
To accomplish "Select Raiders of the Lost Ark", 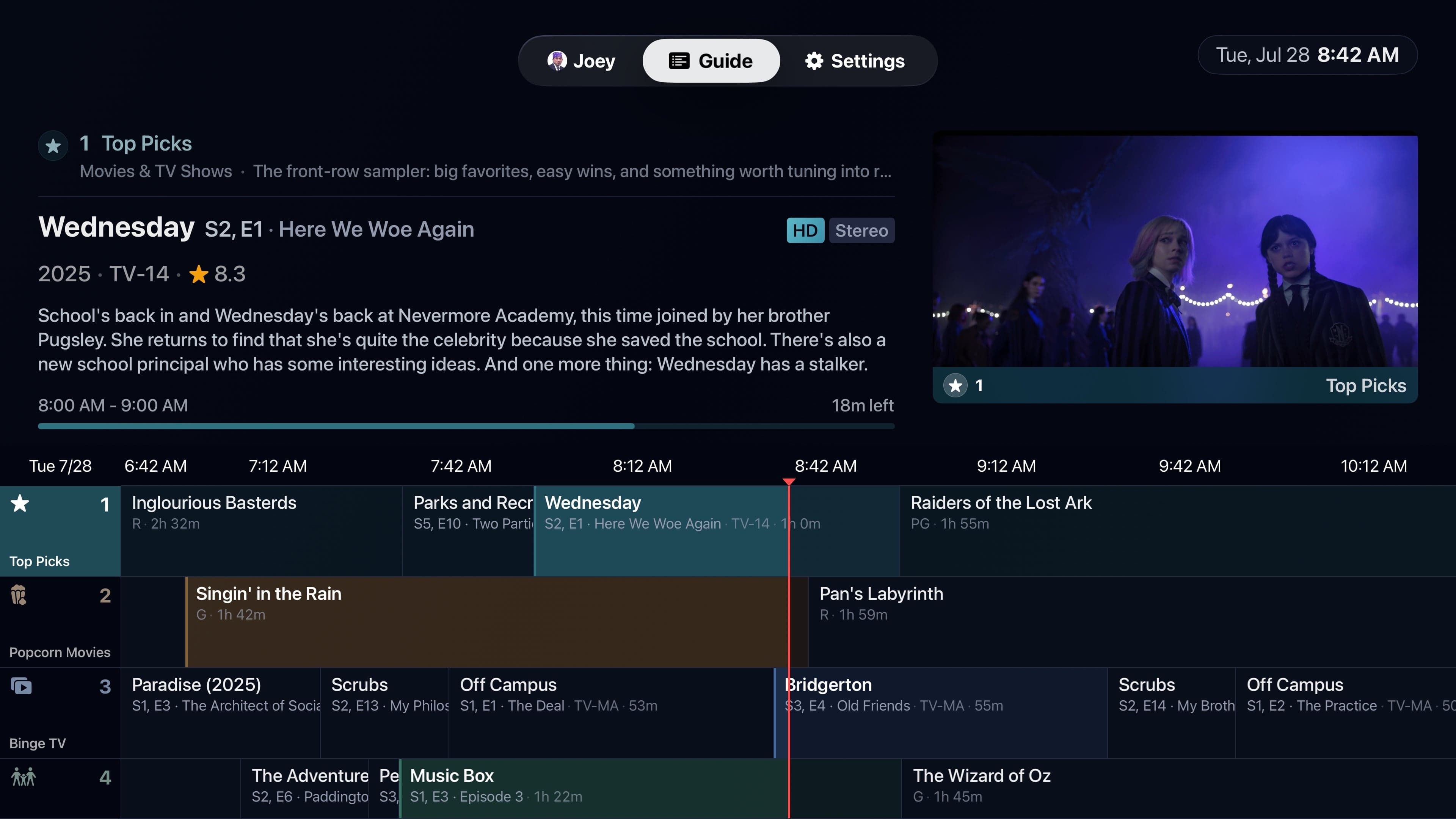I will point(1178,531).
